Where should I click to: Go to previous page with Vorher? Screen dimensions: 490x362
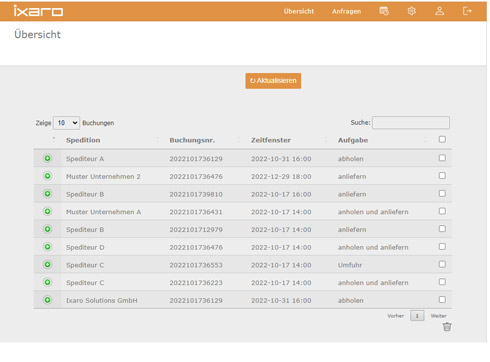(x=395, y=316)
